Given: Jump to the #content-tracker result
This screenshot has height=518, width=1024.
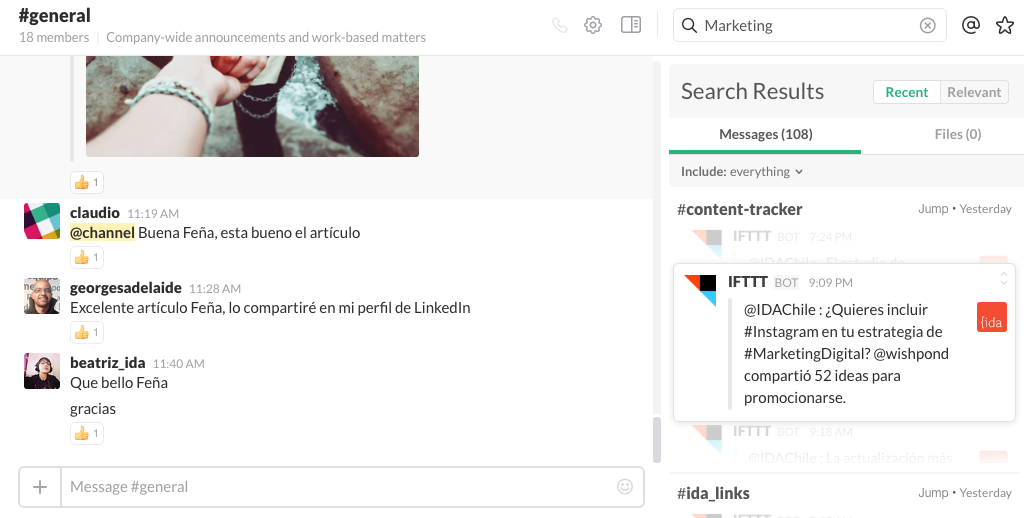Looking at the screenshot, I should click(x=932, y=209).
